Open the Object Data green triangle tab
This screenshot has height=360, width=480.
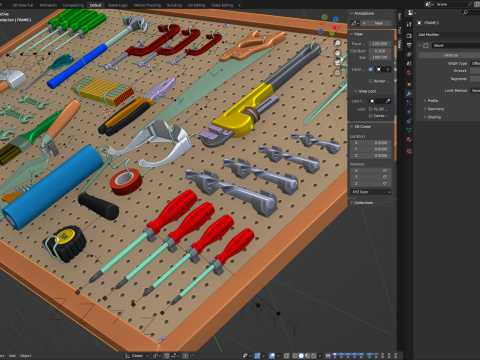pos(409,130)
